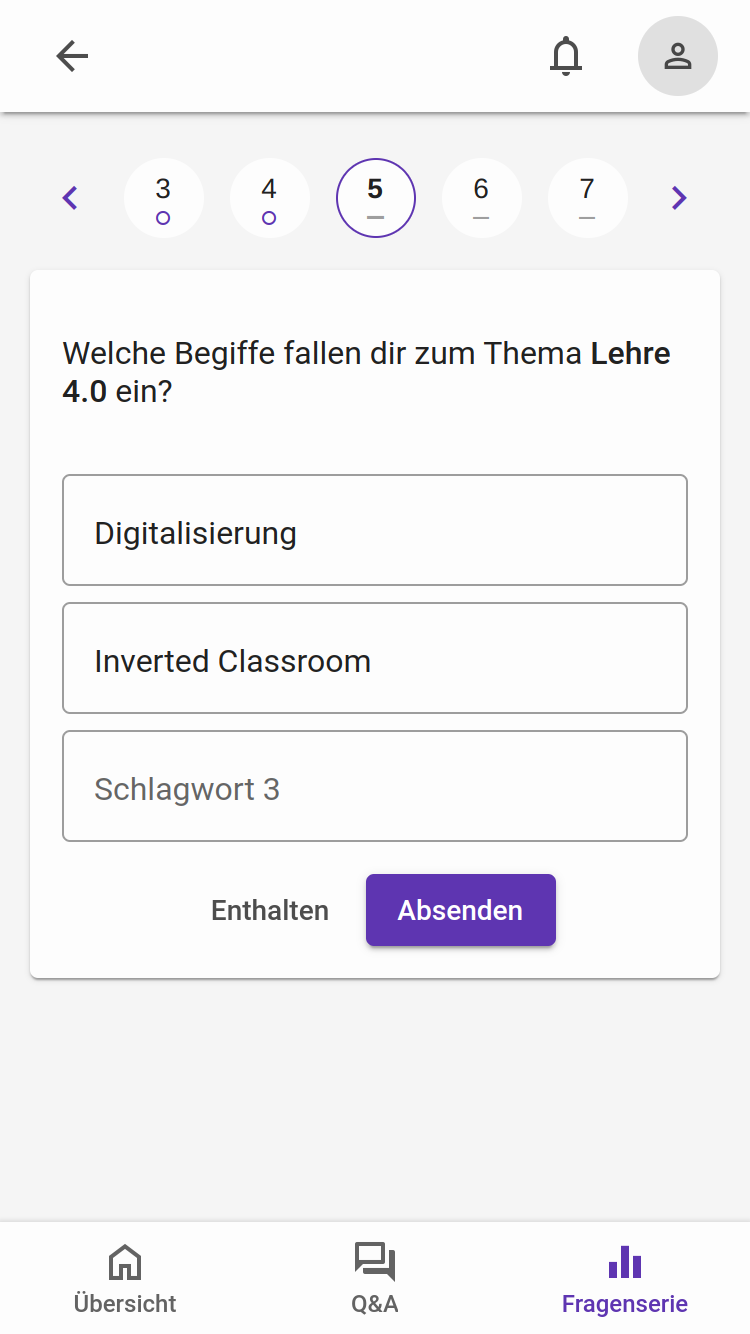The width and height of the screenshot is (750, 1334).
Task: Click the Digitalisierung keyword field
Action: click(375, 530)
